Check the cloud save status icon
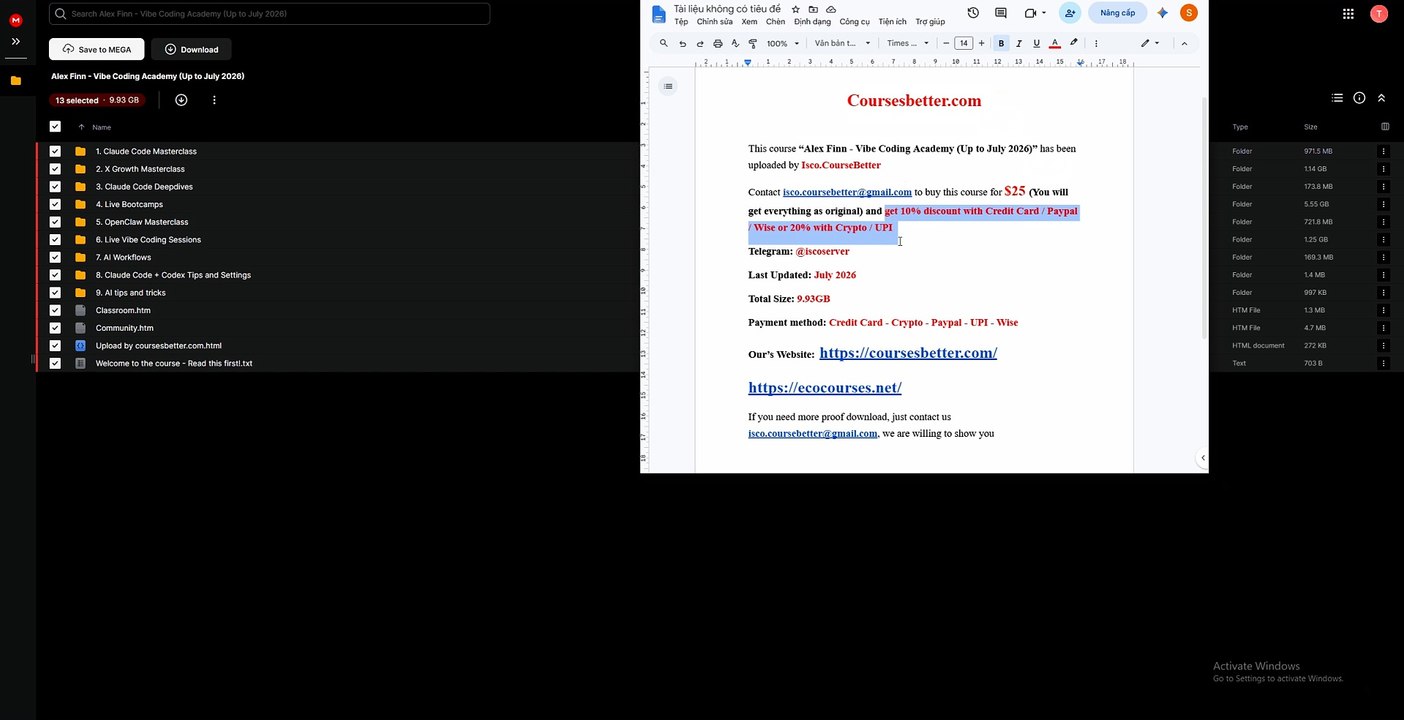The image size is (1404, 720). (x=831, y=9)
